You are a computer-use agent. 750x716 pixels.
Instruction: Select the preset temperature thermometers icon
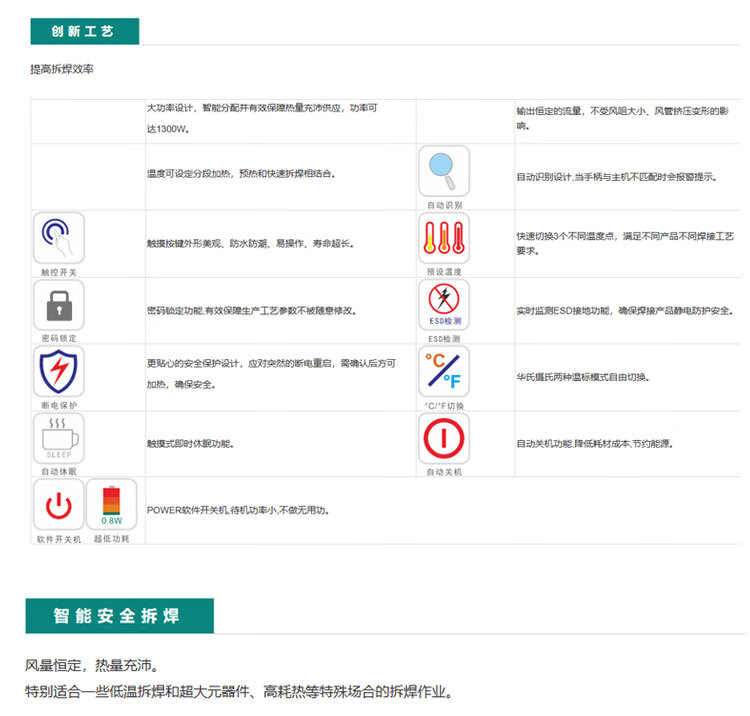(443, 237)
